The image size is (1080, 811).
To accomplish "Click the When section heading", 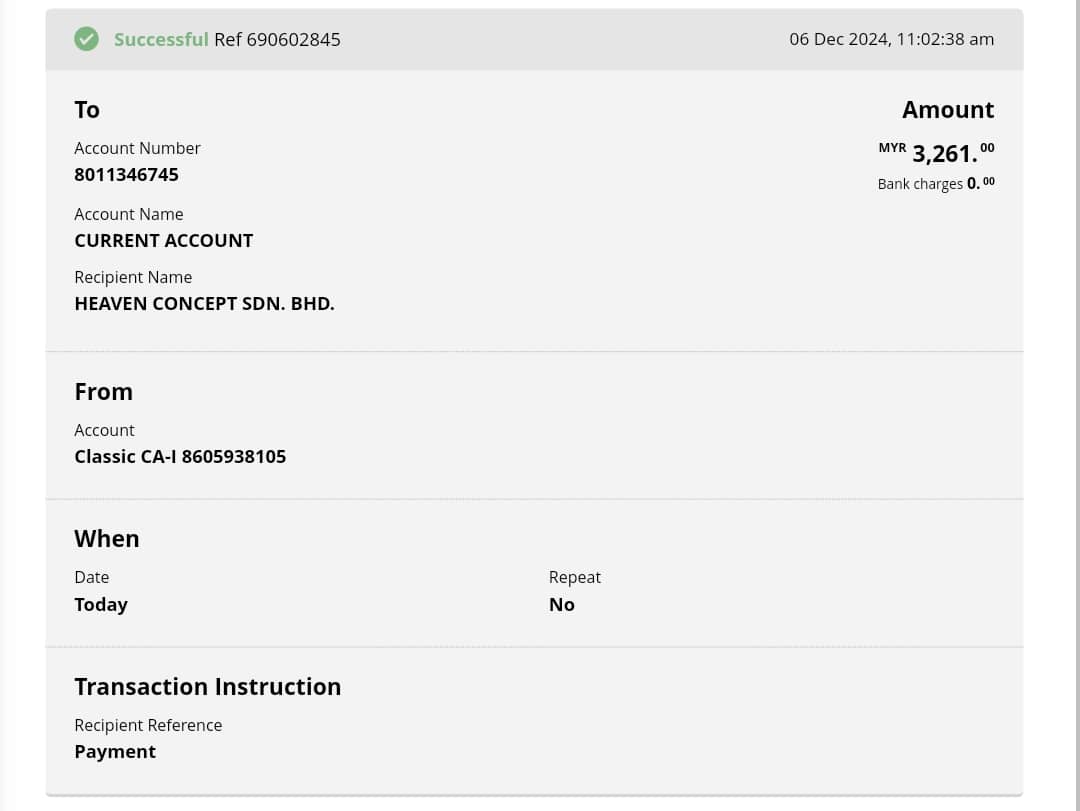I will click(x=106, y=538).
